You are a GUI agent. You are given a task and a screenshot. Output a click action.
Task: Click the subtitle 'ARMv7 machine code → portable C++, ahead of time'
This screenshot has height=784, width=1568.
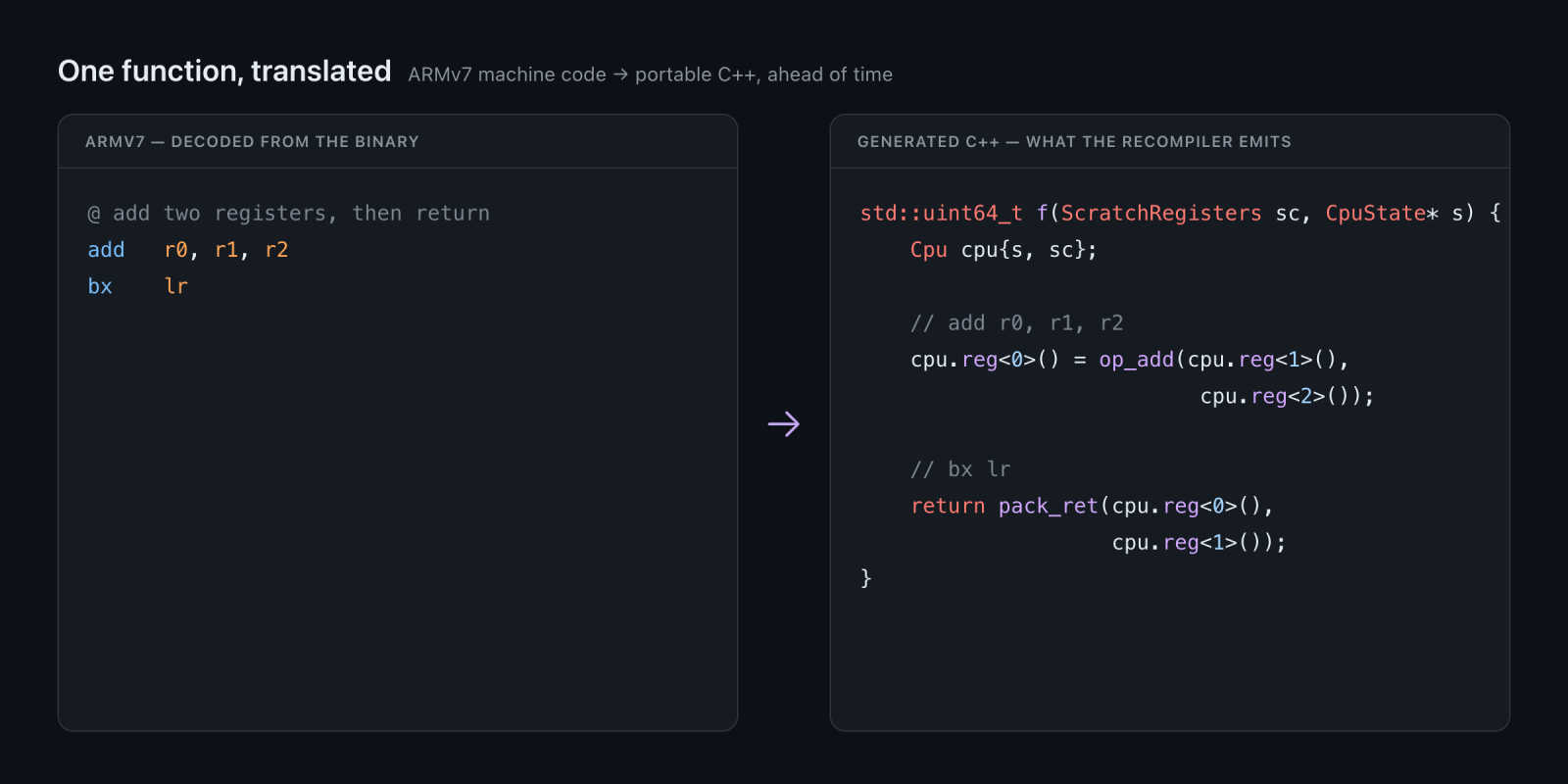point(650,74)
